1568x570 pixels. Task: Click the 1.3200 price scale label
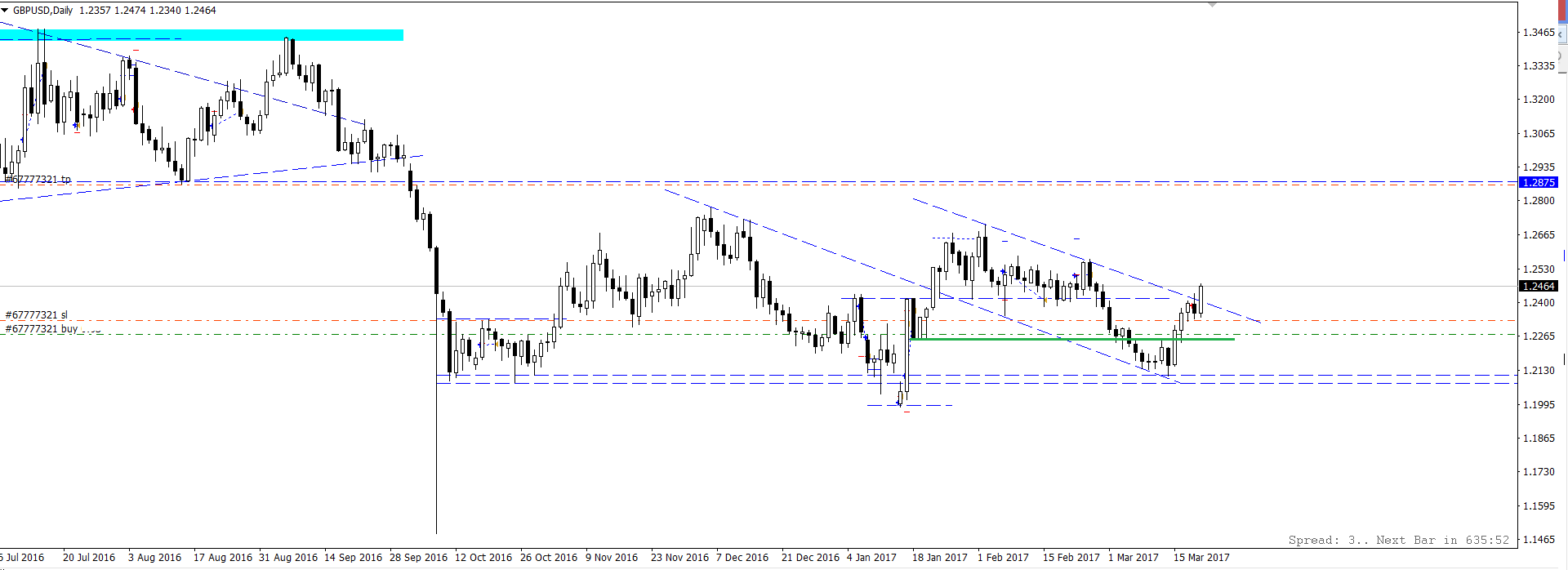pyautogui.click(x=1539, y=100)
